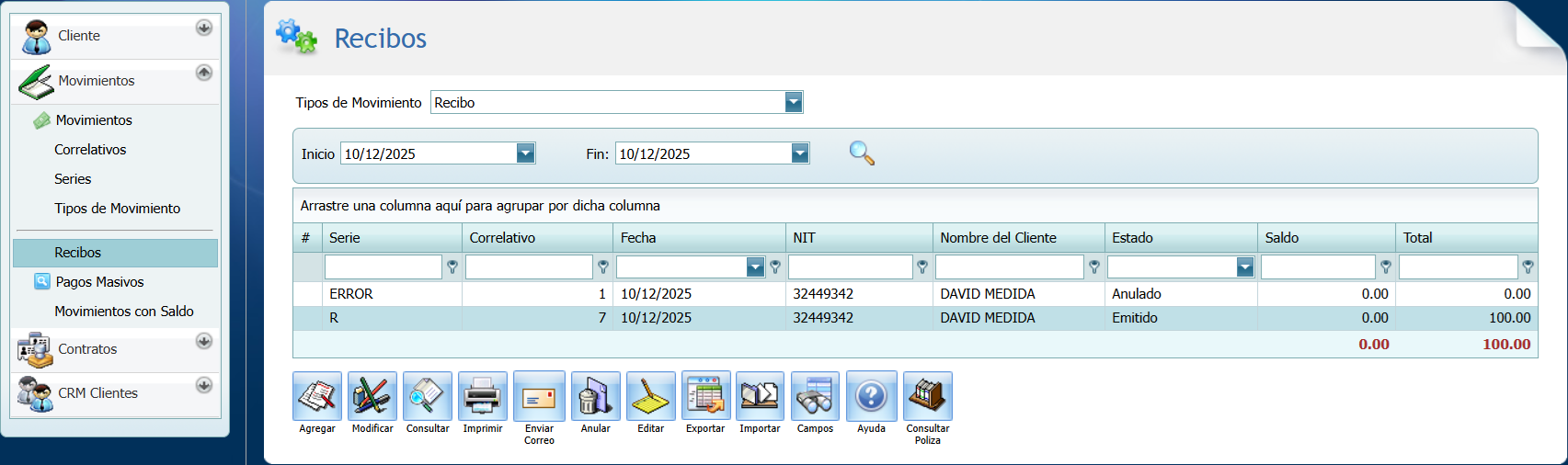The image size is (1568, 465).
Task: Click the Anulado estado cell
Action: (1181, 294)
